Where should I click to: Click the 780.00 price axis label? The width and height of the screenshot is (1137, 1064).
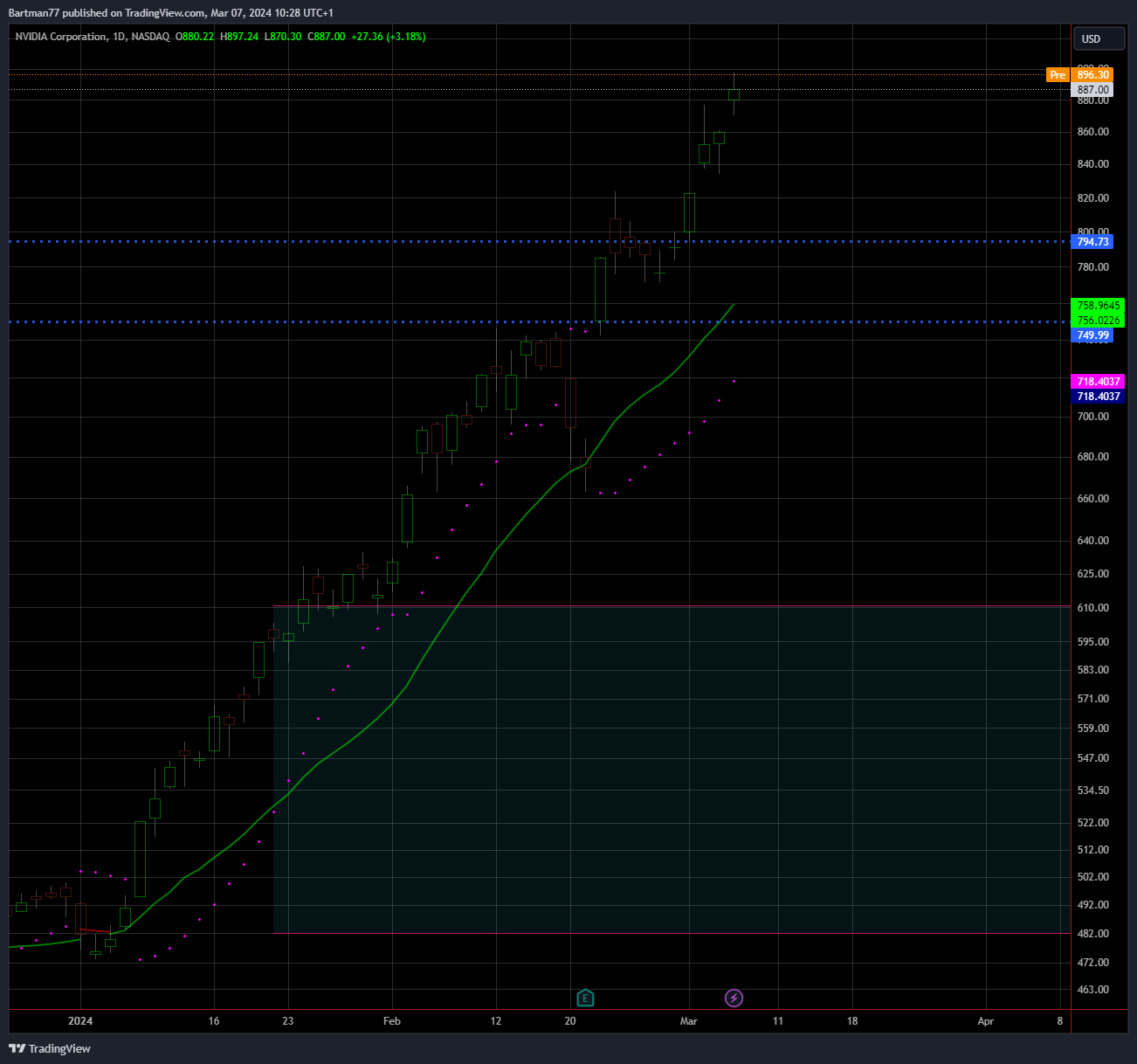click(1093, 267)
